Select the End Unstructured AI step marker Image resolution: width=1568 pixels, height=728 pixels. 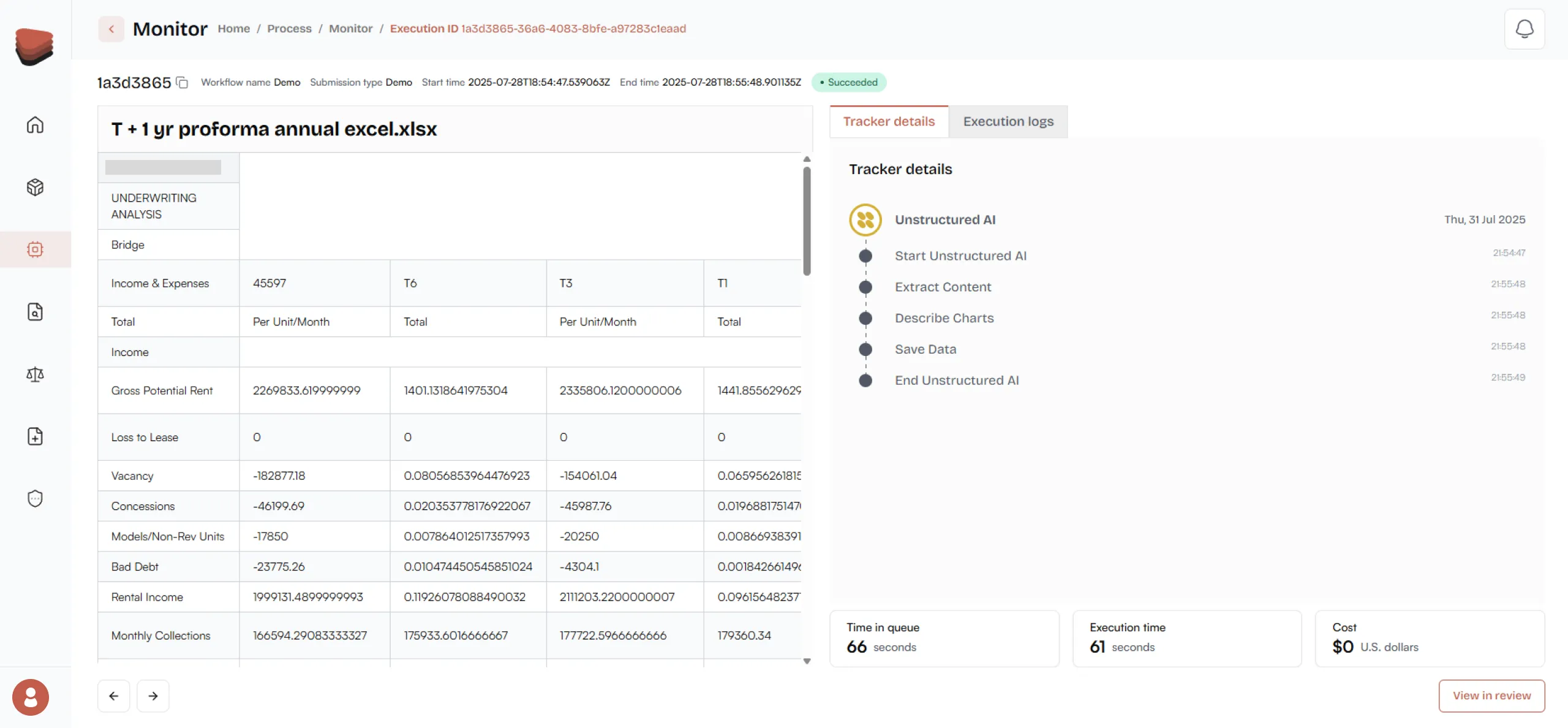coord(865,381)
